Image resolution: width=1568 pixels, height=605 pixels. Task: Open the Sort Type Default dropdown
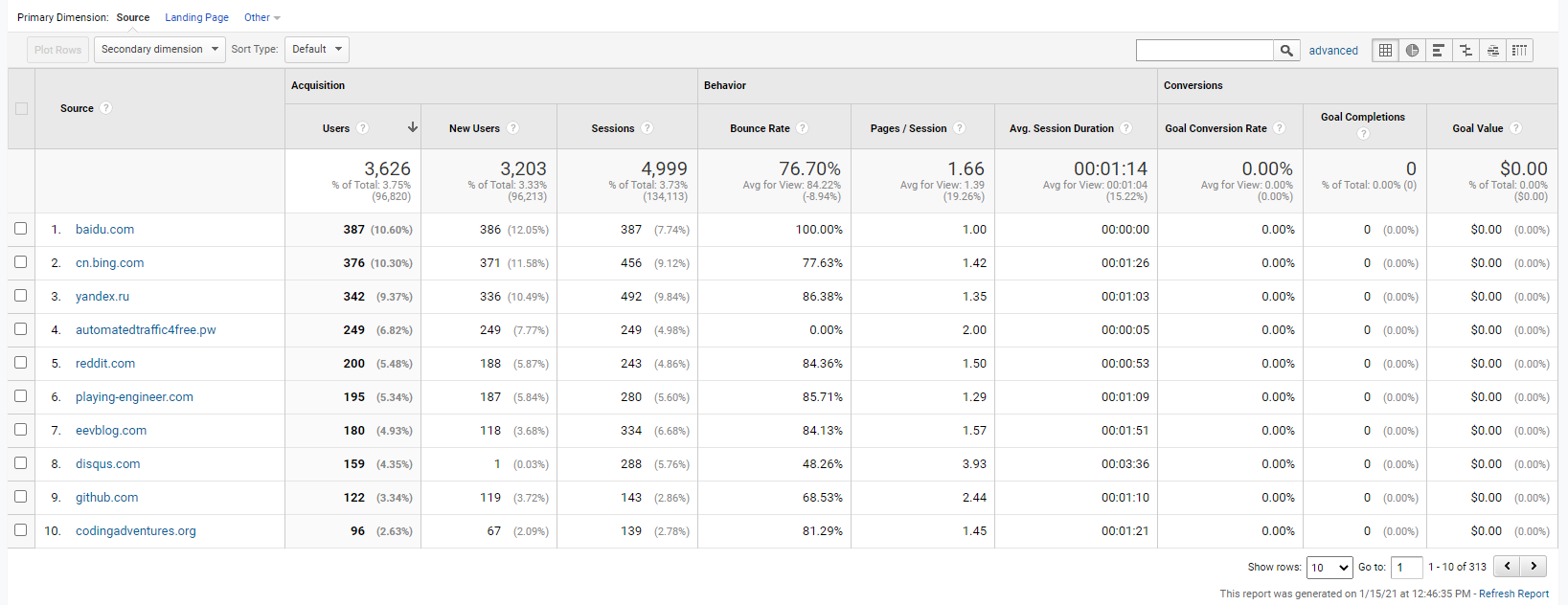(316, 50)
